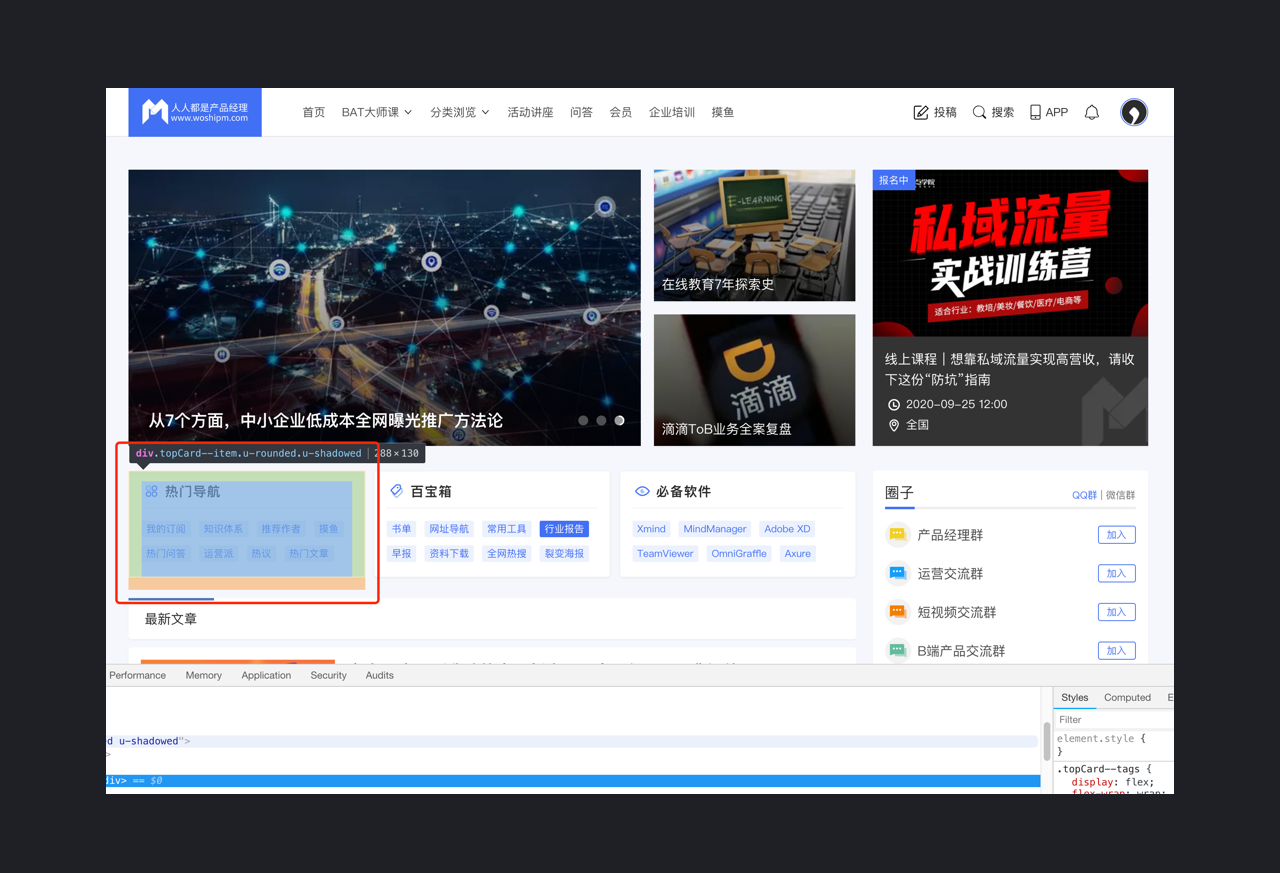Click the 短视频交流群 orange chat icon
Viewport: 1280px width, 873px height.
(x=897, y=612)
